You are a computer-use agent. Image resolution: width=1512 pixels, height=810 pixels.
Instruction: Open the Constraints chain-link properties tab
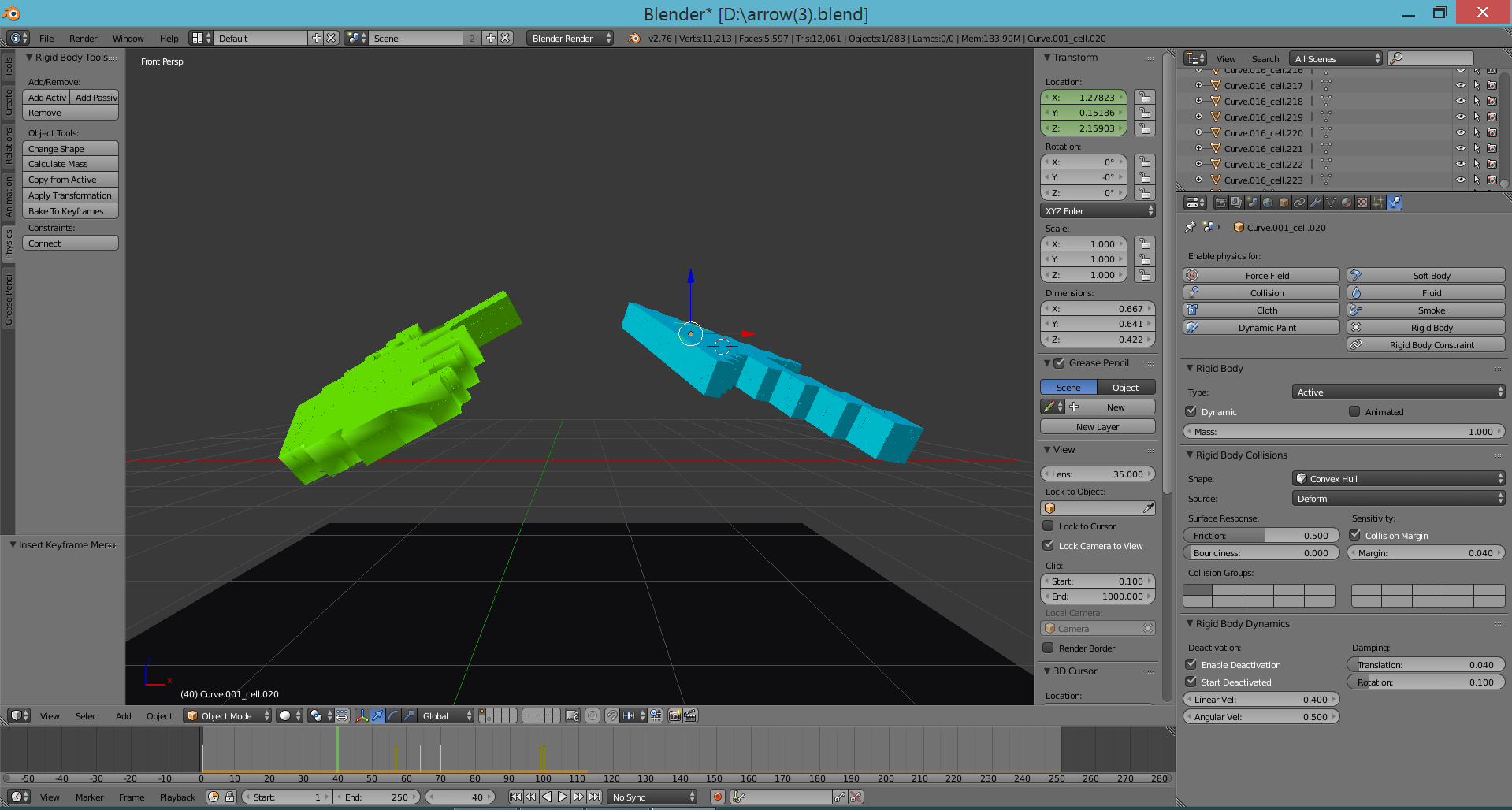click(x=1299, y=202)
